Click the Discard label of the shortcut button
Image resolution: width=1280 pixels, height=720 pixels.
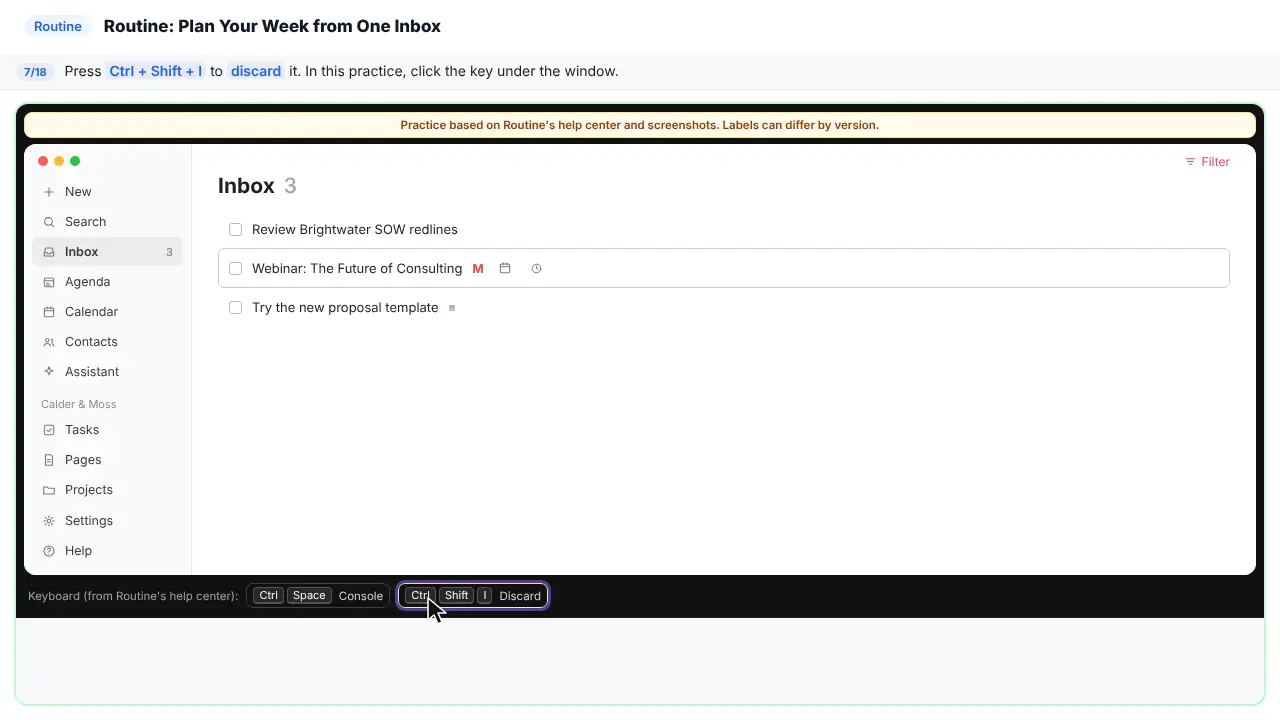click(x=520, y=596)
